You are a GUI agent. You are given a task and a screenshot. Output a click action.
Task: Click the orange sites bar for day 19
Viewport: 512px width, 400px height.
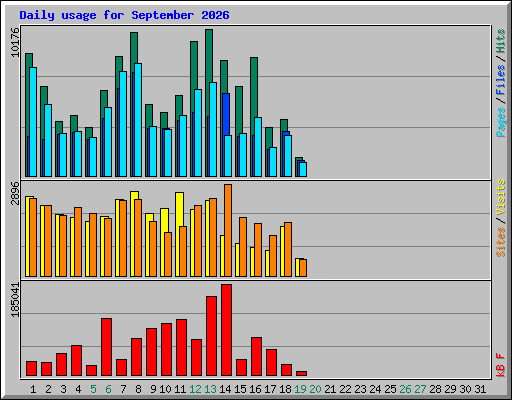pos(303,268)
